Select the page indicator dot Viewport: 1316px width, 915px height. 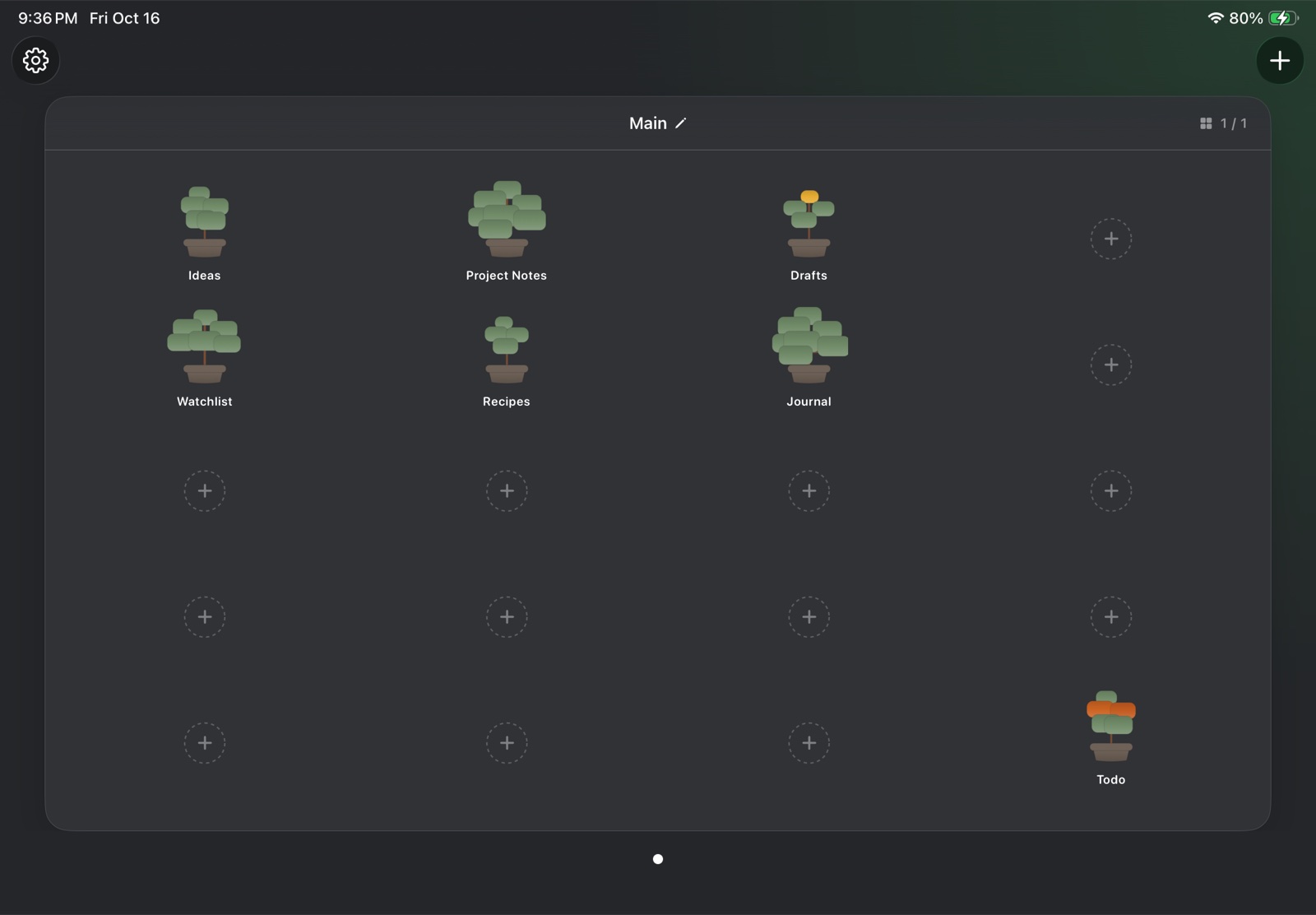(x=658, y=859)
